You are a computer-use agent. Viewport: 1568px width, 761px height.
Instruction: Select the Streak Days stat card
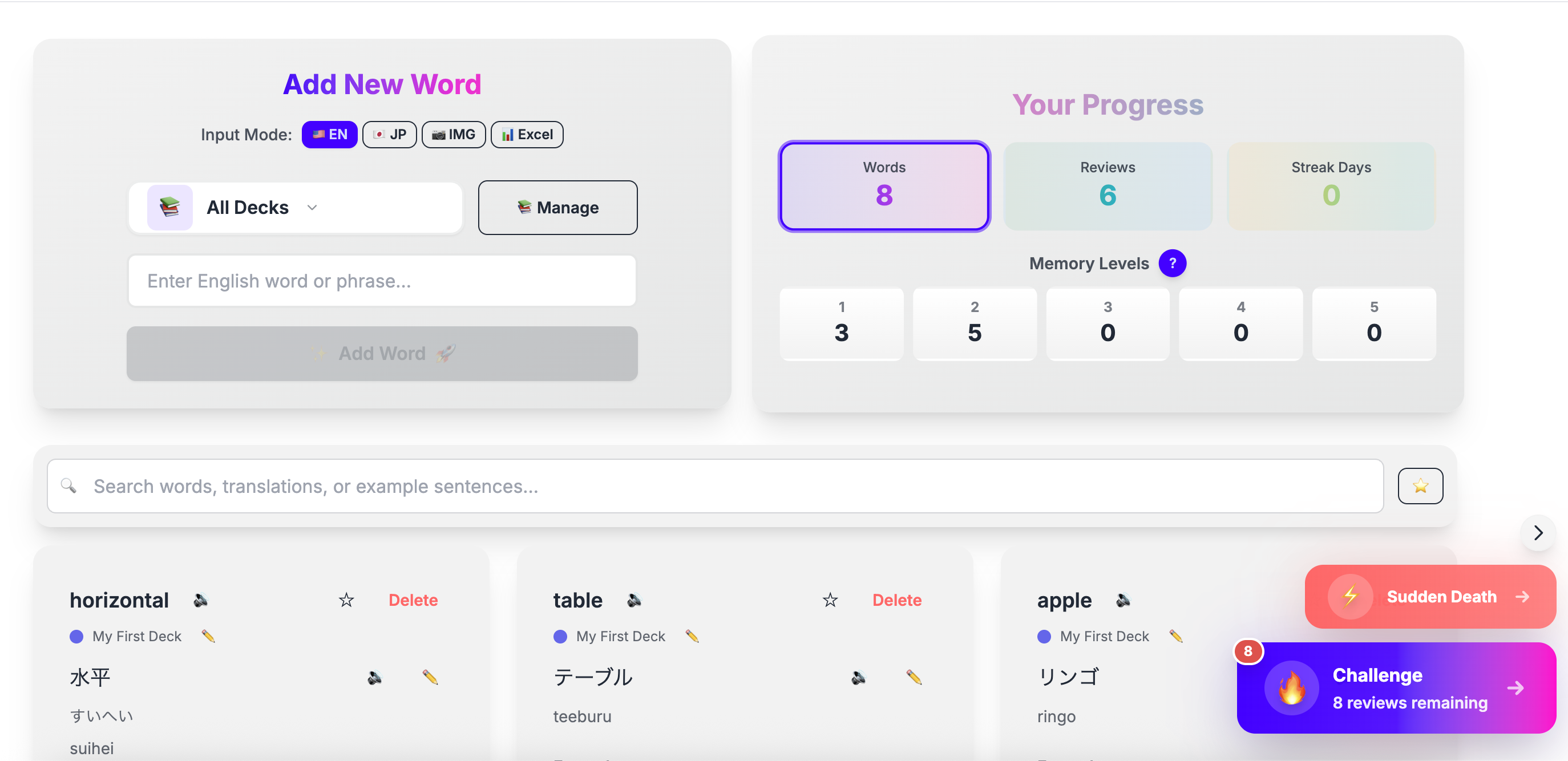(1331, 186)
